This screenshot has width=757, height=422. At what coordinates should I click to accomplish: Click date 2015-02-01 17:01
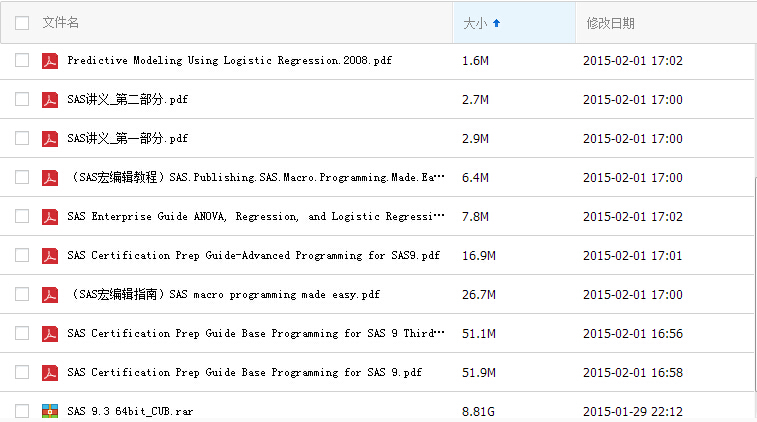[633, 256]
